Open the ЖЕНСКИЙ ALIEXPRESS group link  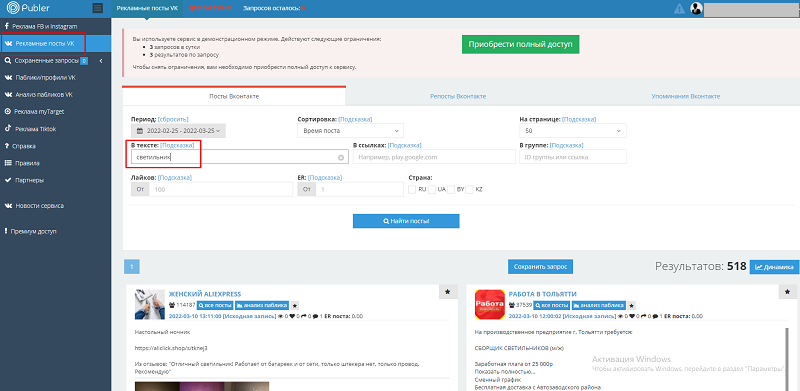[x=205, y=294]
